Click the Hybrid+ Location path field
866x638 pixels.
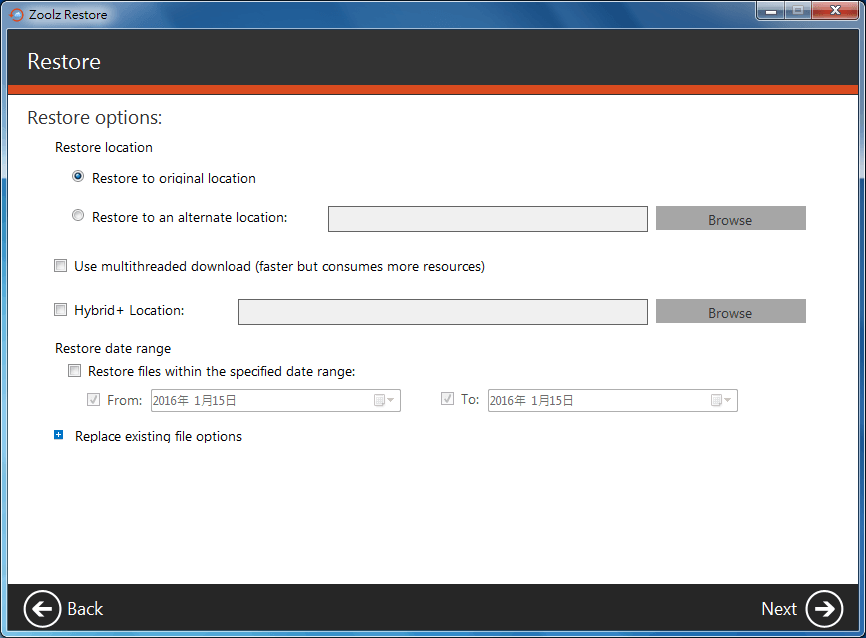coord(442,312)
